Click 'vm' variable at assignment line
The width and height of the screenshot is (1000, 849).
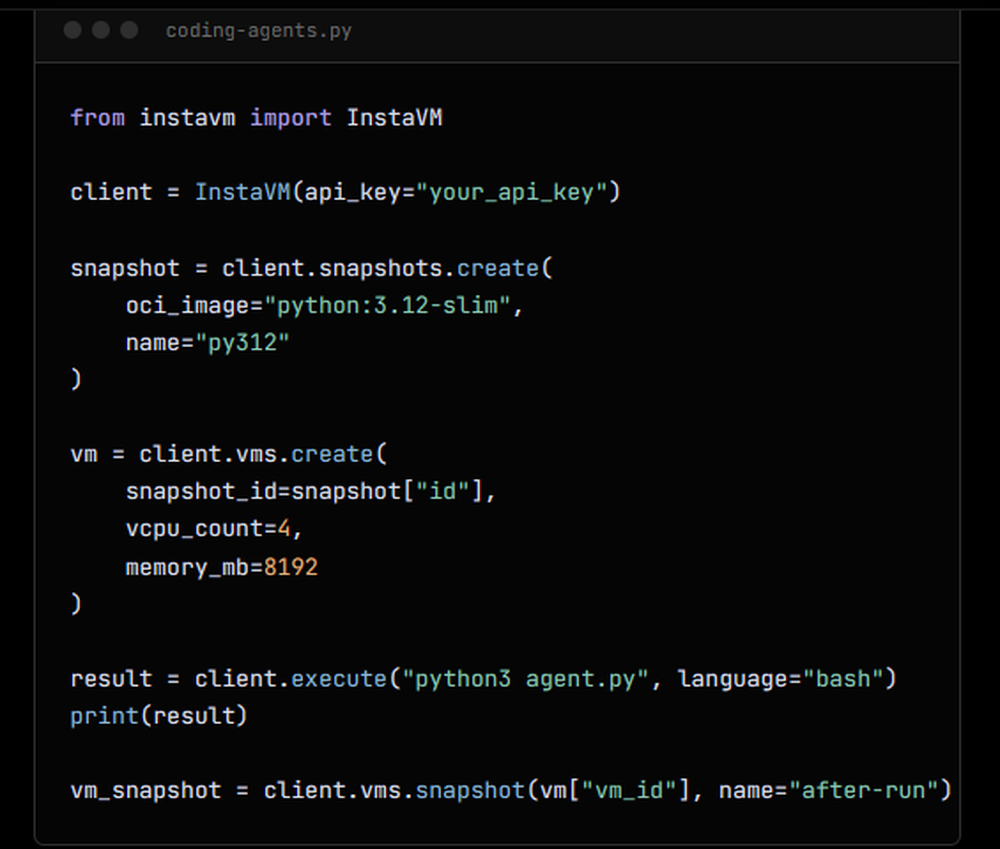coord(84,454)
